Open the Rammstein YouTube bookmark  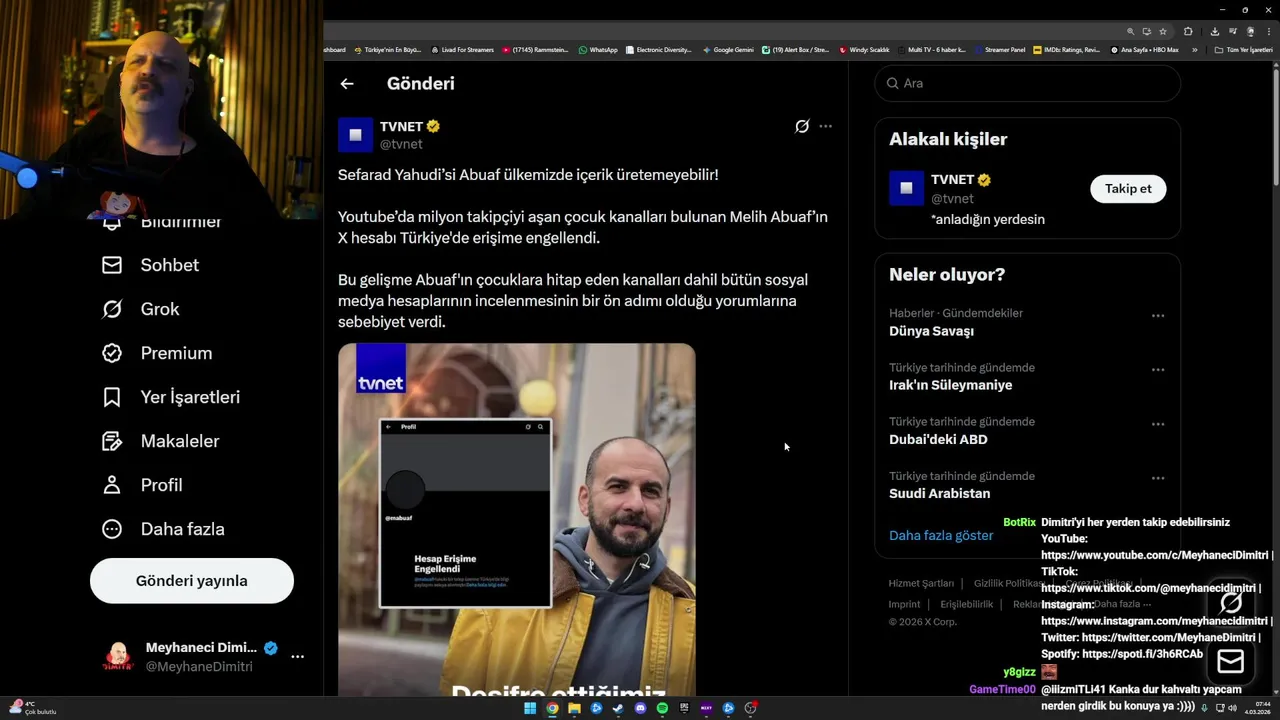(x=535, y=50)
